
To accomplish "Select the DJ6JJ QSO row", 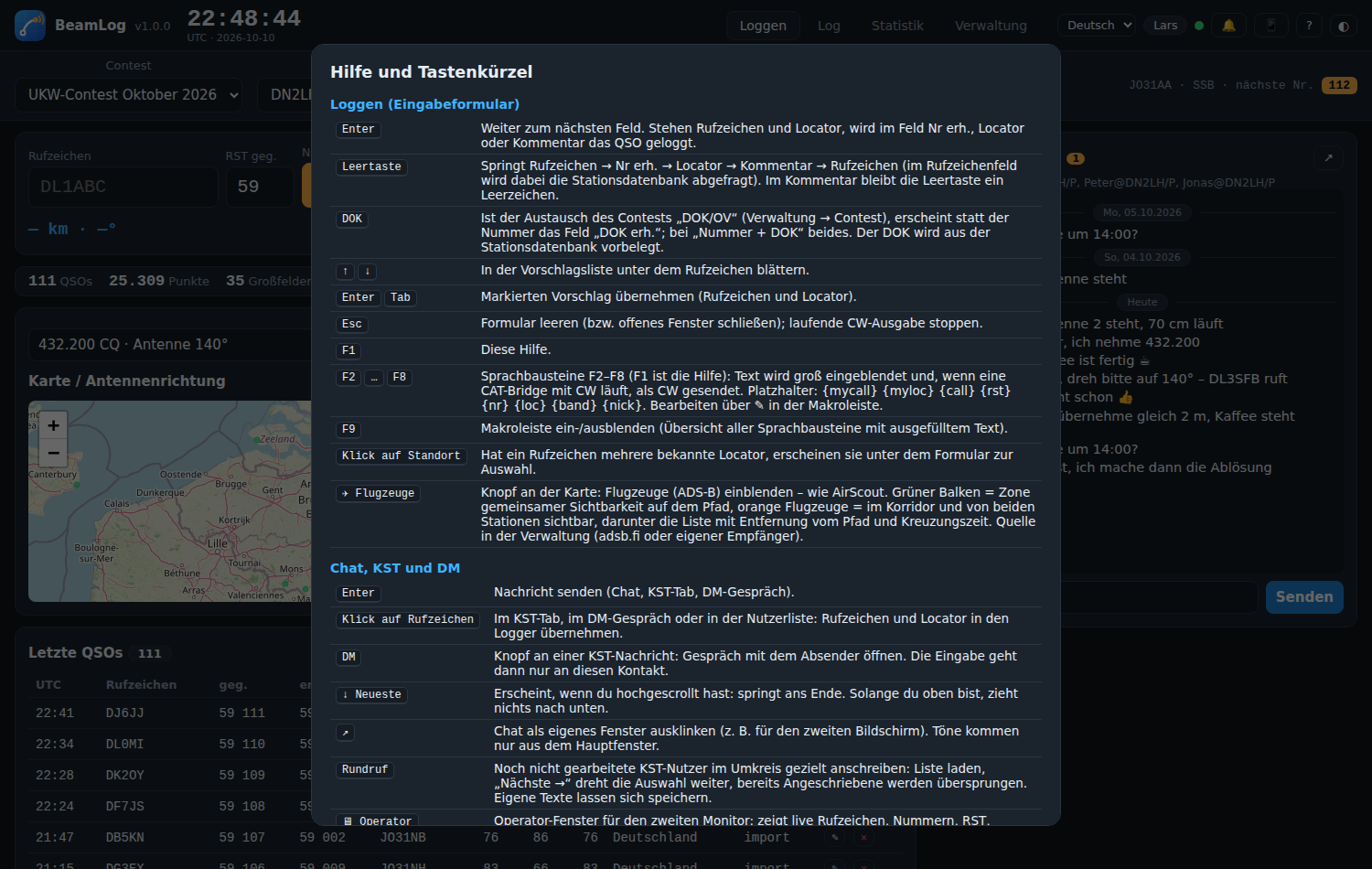I will click(169, 713).
